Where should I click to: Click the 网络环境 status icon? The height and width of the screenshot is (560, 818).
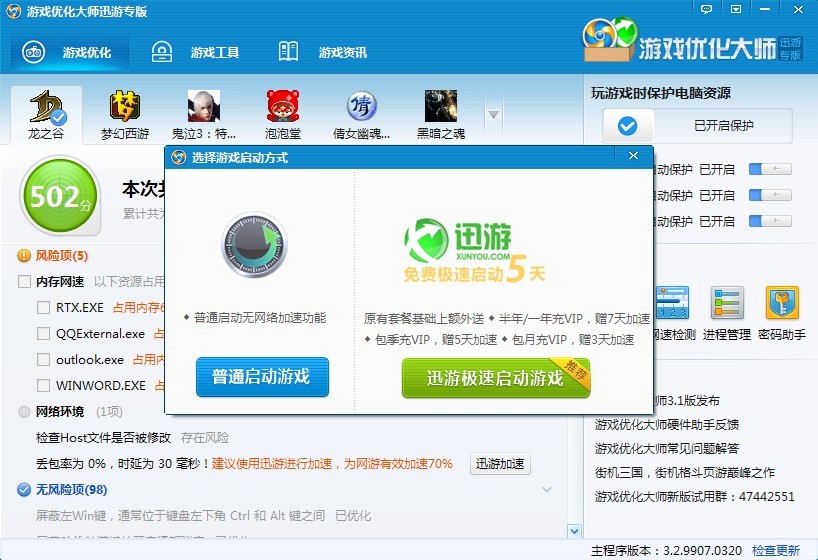click(24, 412)
